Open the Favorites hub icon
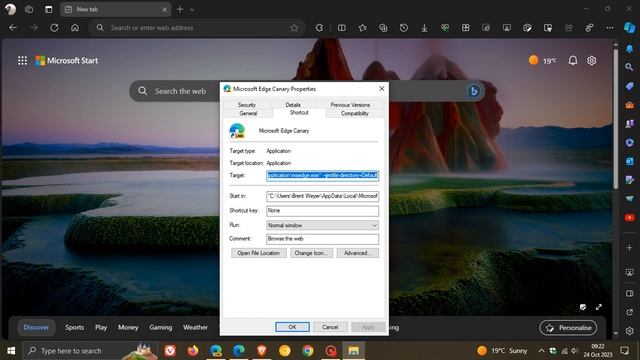The image size is (640, 360). pos(362,28)
